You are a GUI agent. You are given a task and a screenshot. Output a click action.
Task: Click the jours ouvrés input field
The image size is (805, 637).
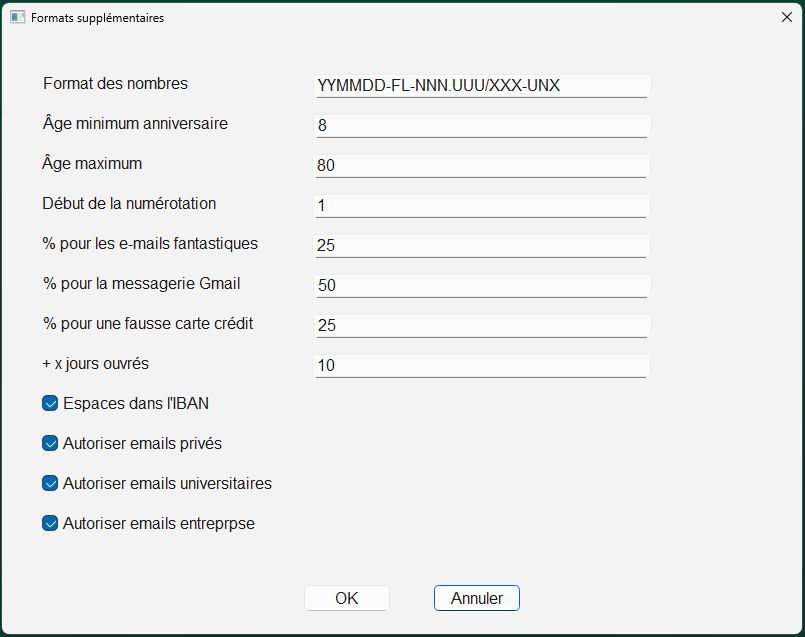coord(482,366)
